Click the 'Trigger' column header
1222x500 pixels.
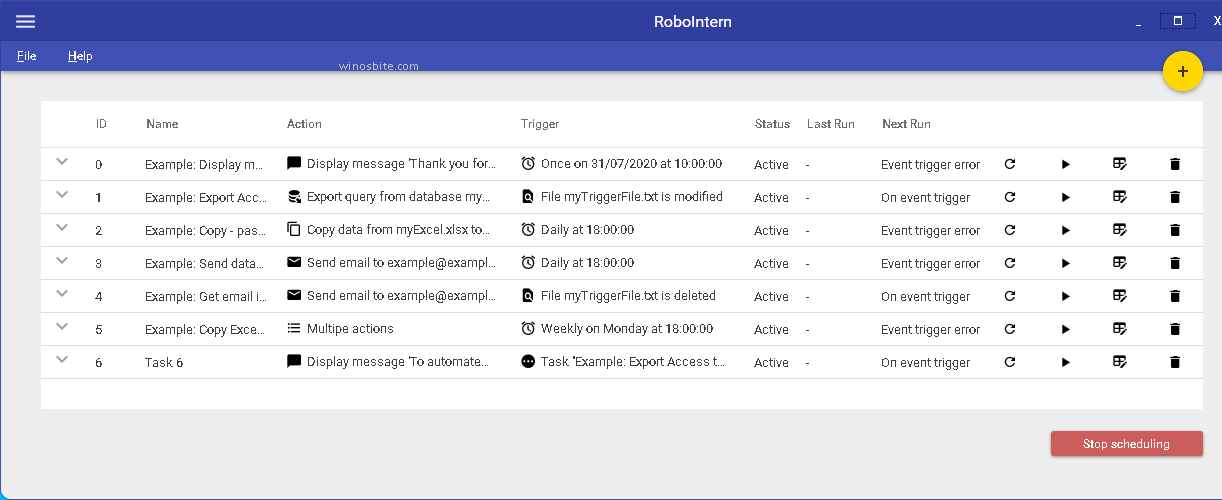coord(540,124)
